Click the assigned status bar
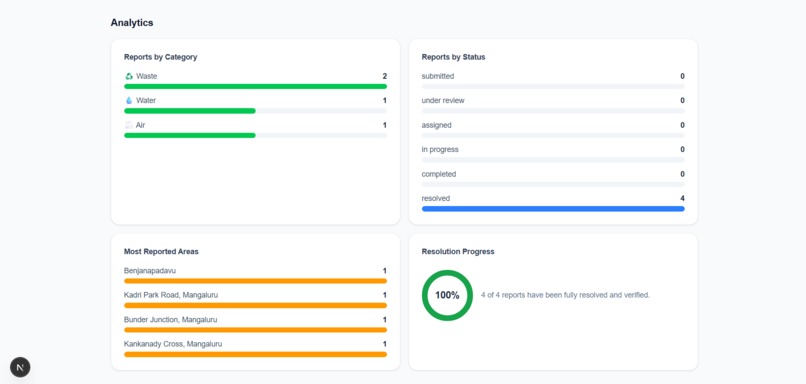The width and height of the screenshot is (806, 384). (553, 135)
